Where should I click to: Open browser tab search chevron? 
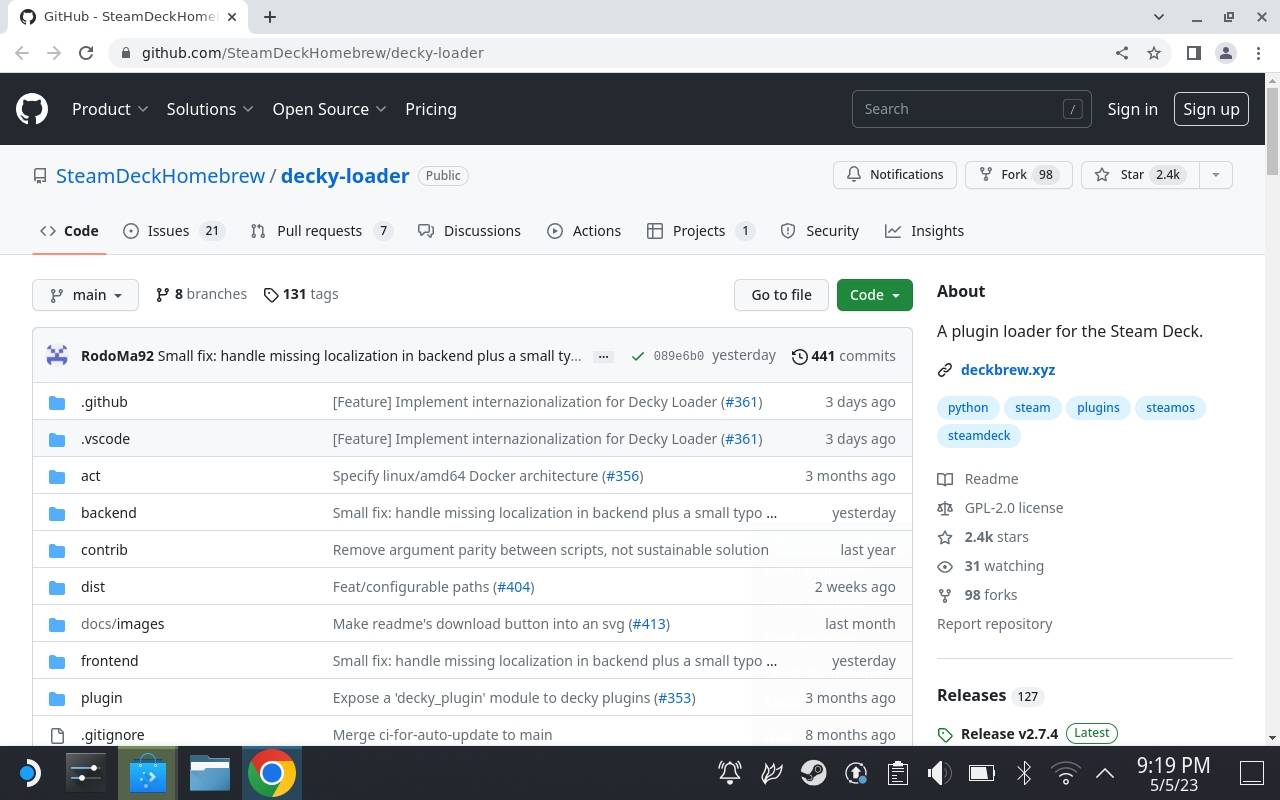pyautogui.click(x=1159, y=16)
